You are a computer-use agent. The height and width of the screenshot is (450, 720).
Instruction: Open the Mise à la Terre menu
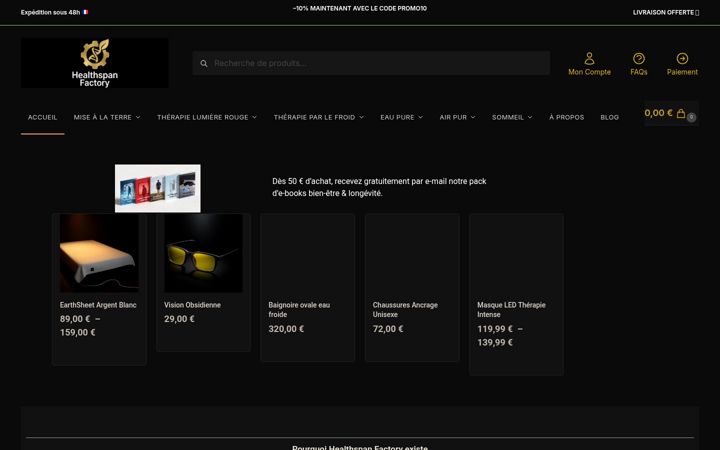point(102,118)
